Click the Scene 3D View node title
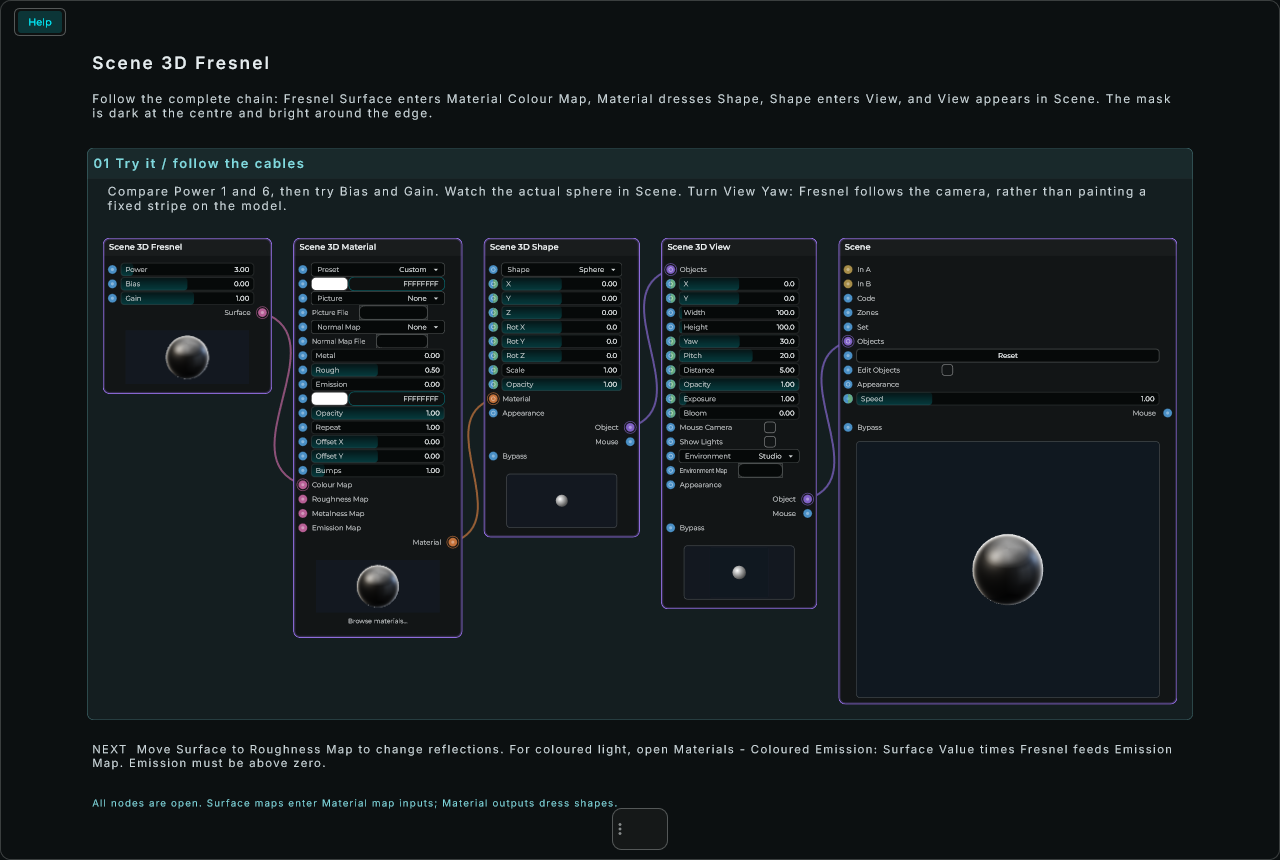Viewport: 1280px width, 860px height. tap(699, 247)
